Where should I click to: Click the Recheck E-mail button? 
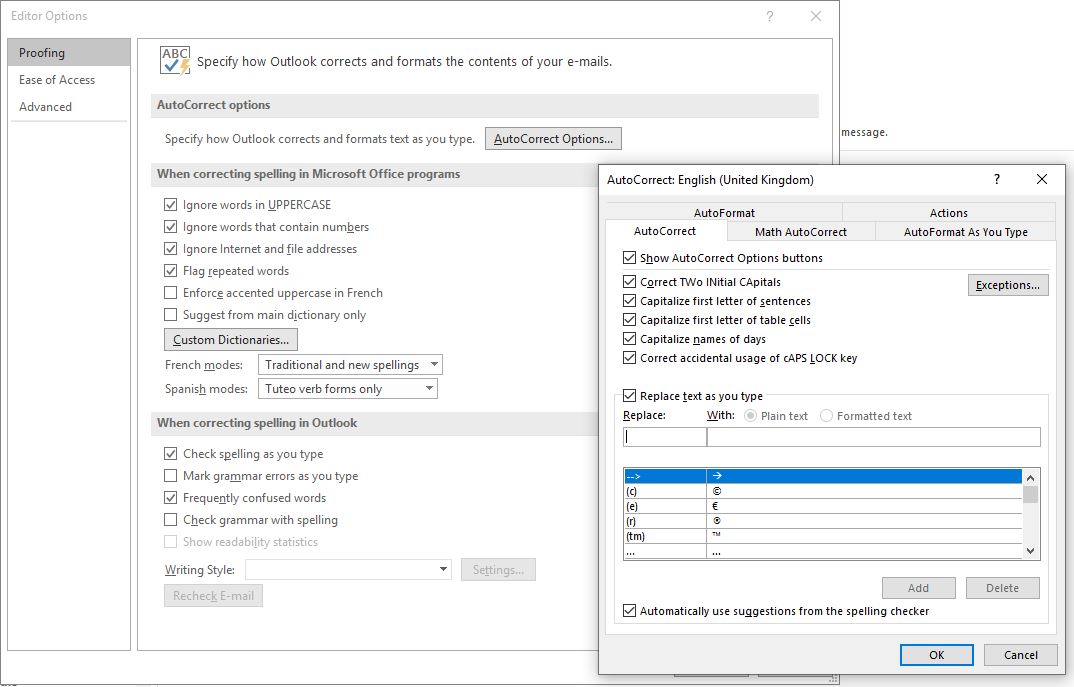tap(213, 596)
